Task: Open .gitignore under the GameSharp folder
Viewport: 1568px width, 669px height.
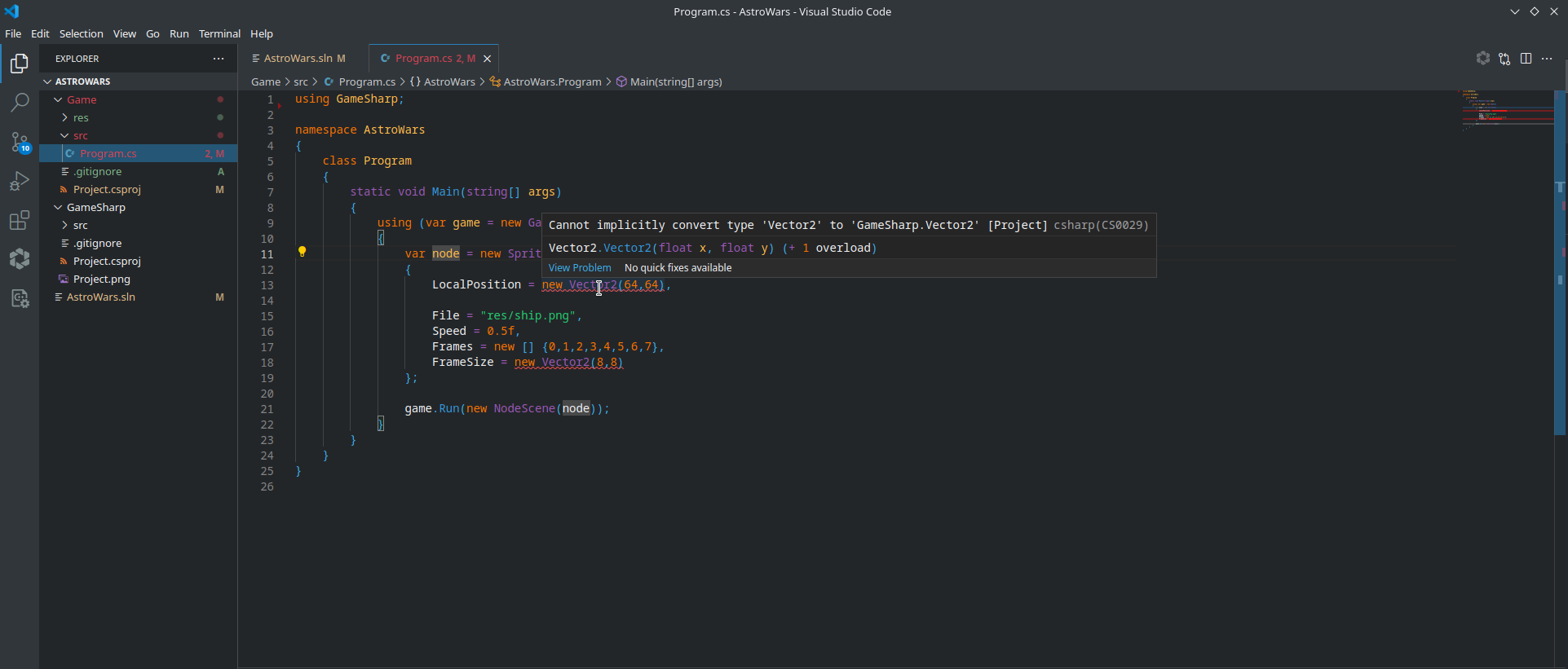Action: click(139, 243)
